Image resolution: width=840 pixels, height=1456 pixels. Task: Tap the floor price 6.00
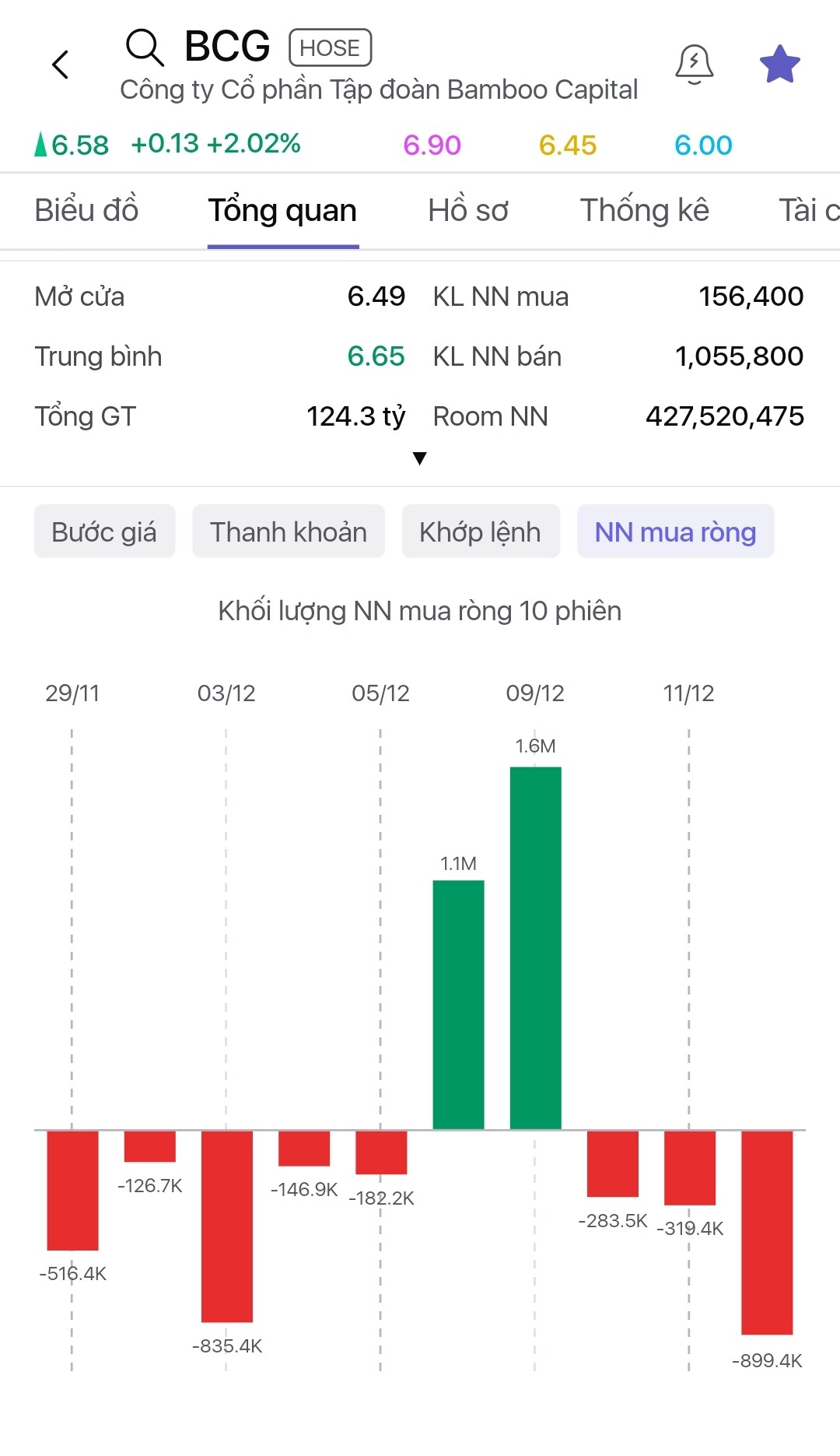click(703, 146)
